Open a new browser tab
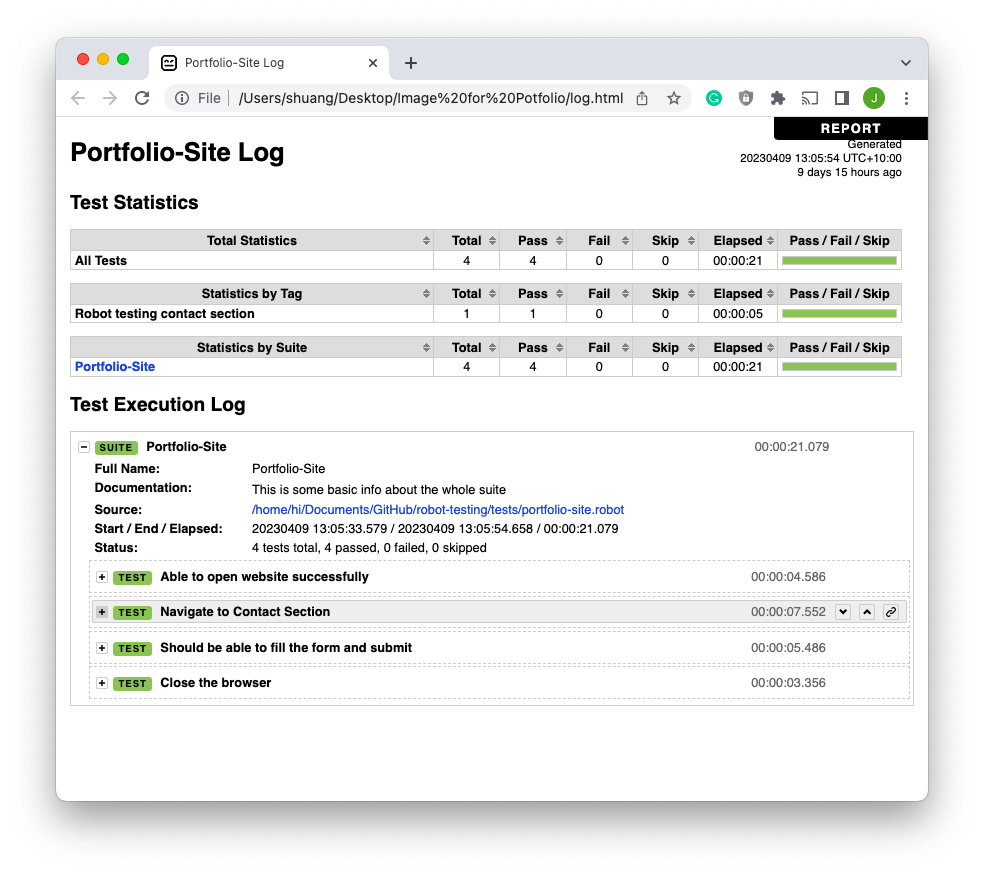 click(411, 63)
